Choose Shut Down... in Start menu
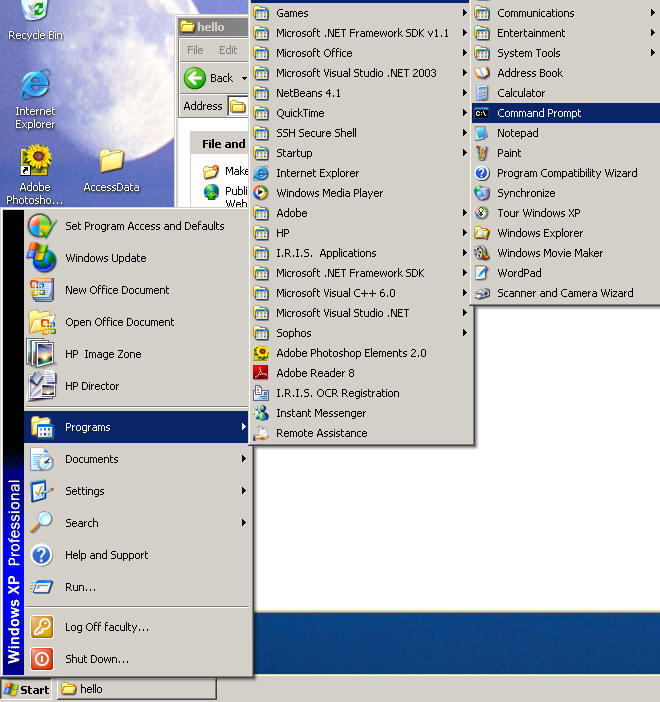 pos(136,659)
